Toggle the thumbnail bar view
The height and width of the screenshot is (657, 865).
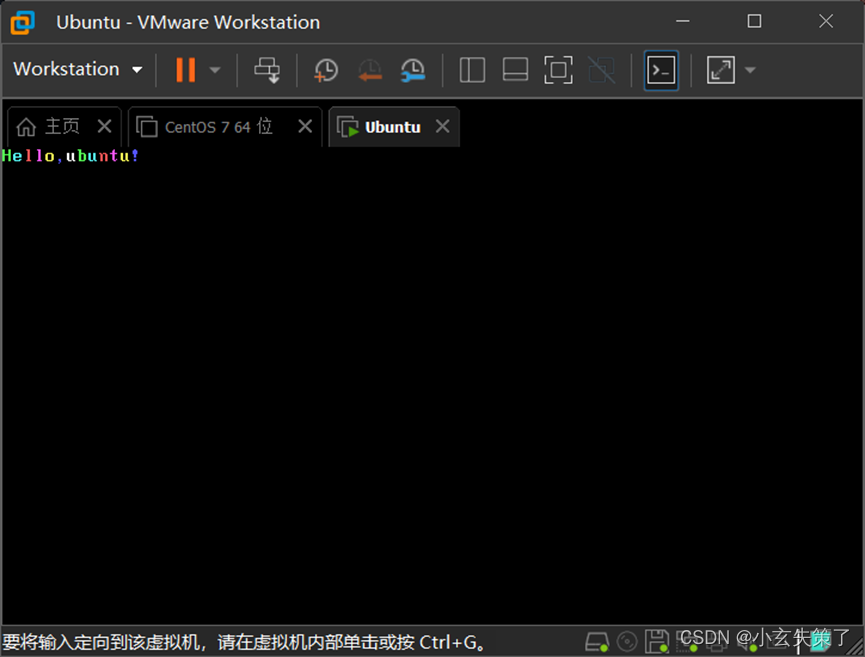pos(515,70)
